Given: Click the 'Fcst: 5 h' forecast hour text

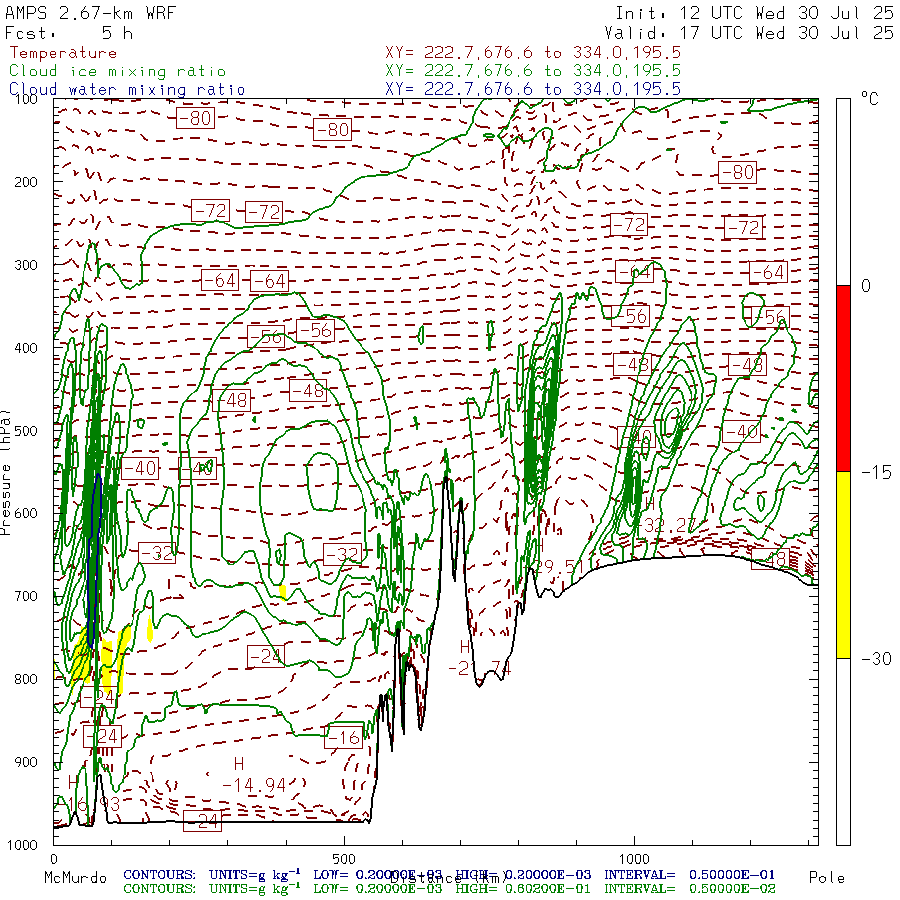Looking at the screenshot, I should [x=69, y=33].
